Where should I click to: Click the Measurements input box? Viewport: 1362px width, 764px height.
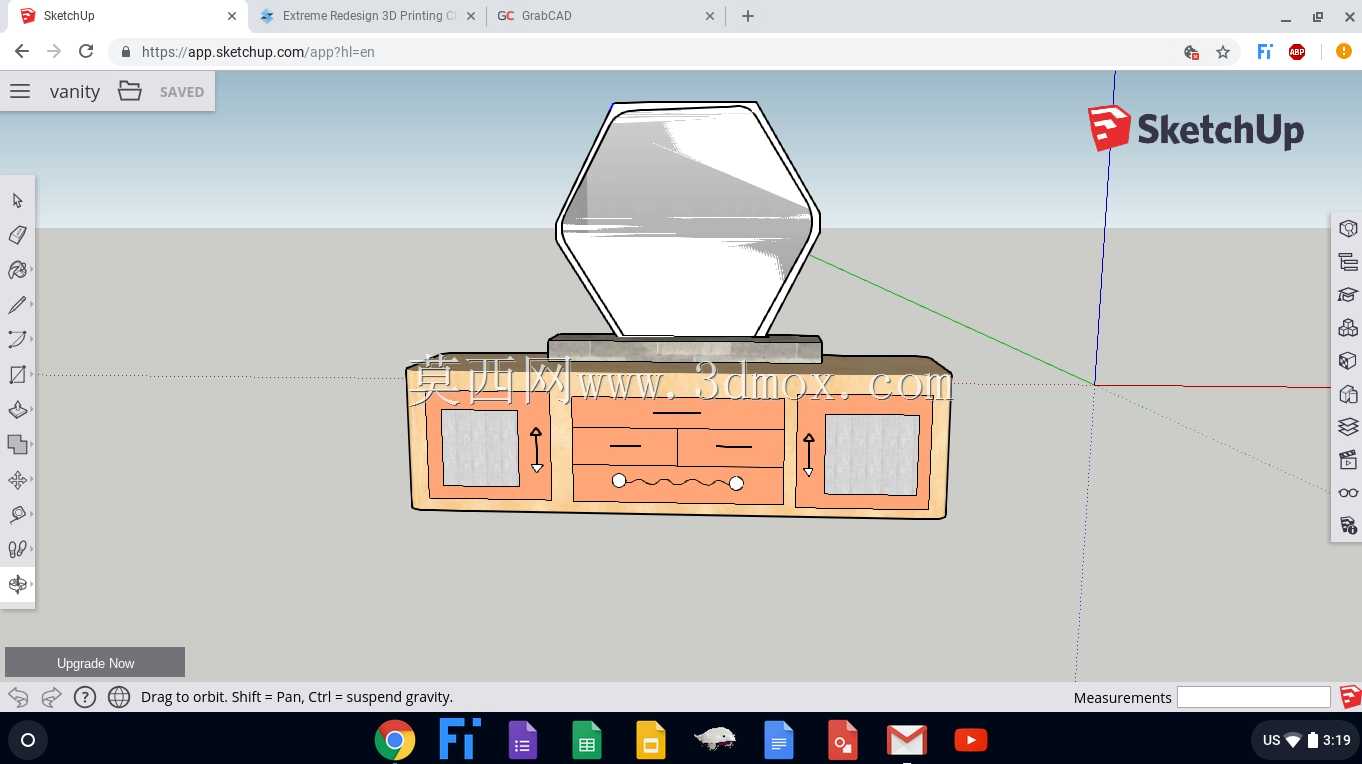1254,697
